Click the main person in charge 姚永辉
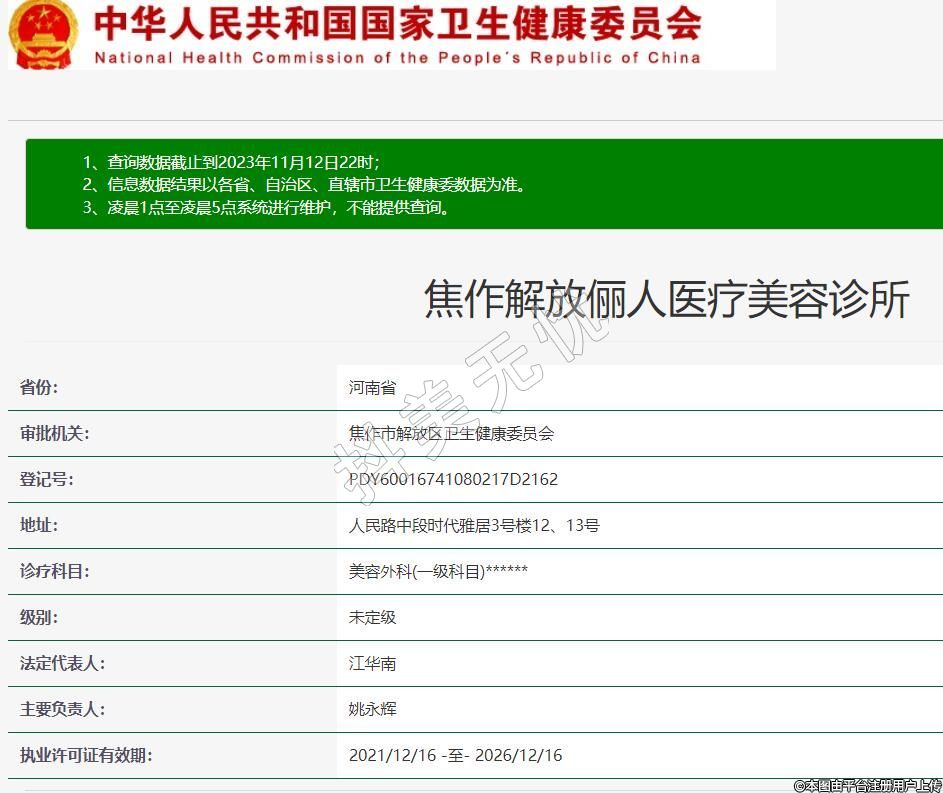This screenshot has height=793, width=943. [x=372, y=710]
